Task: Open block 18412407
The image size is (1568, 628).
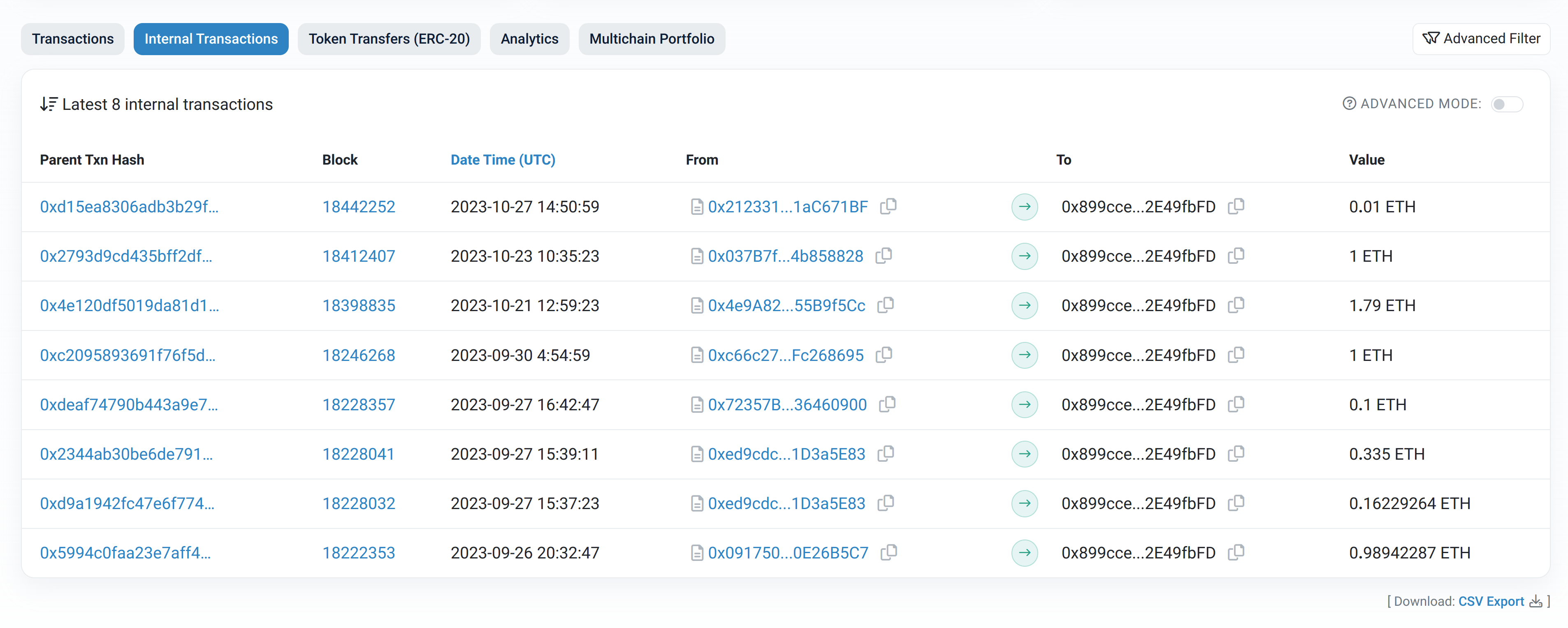Action: point(359,256)
